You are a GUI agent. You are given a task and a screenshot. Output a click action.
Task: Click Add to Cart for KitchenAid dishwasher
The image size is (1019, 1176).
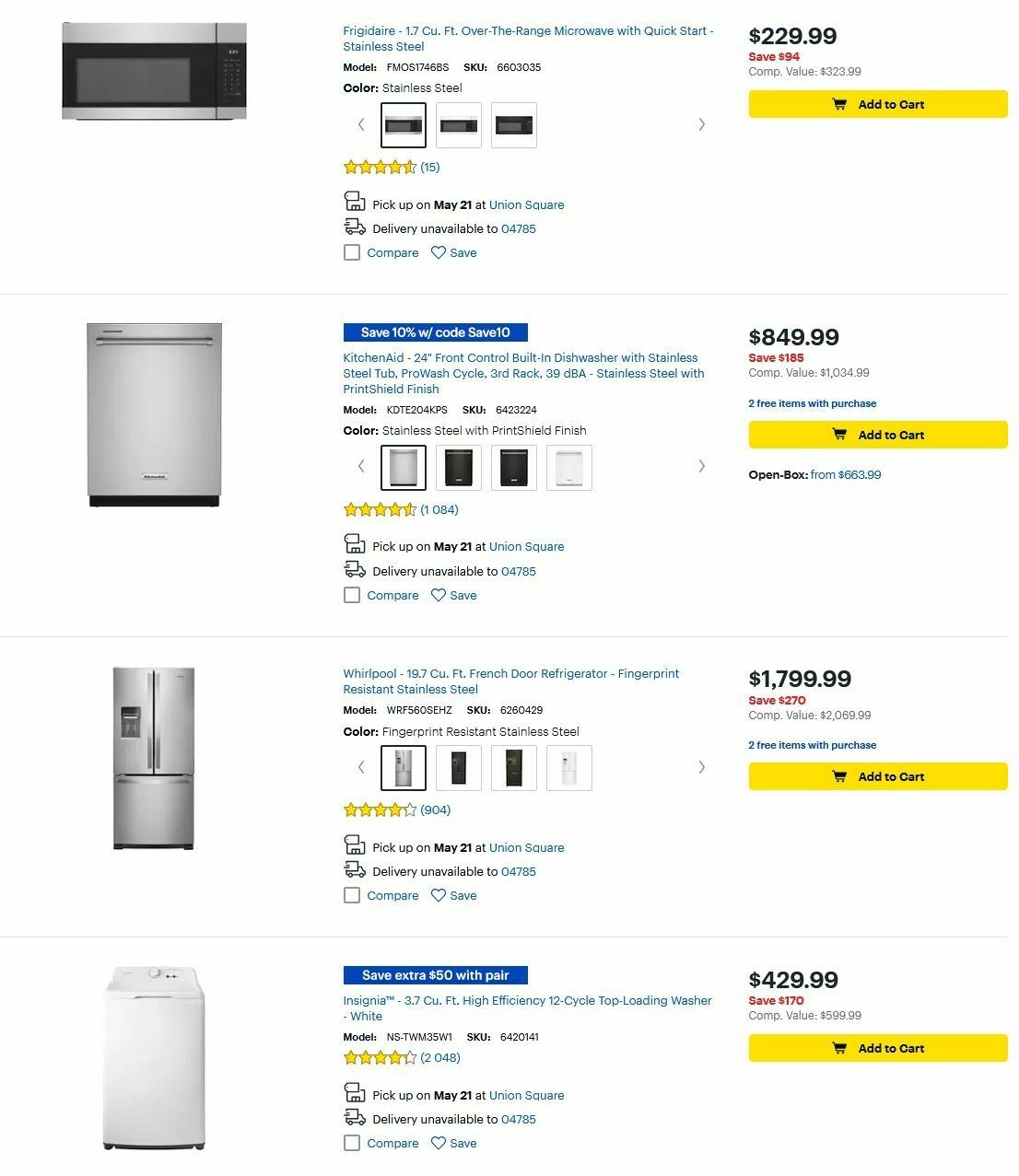(877, 434)
